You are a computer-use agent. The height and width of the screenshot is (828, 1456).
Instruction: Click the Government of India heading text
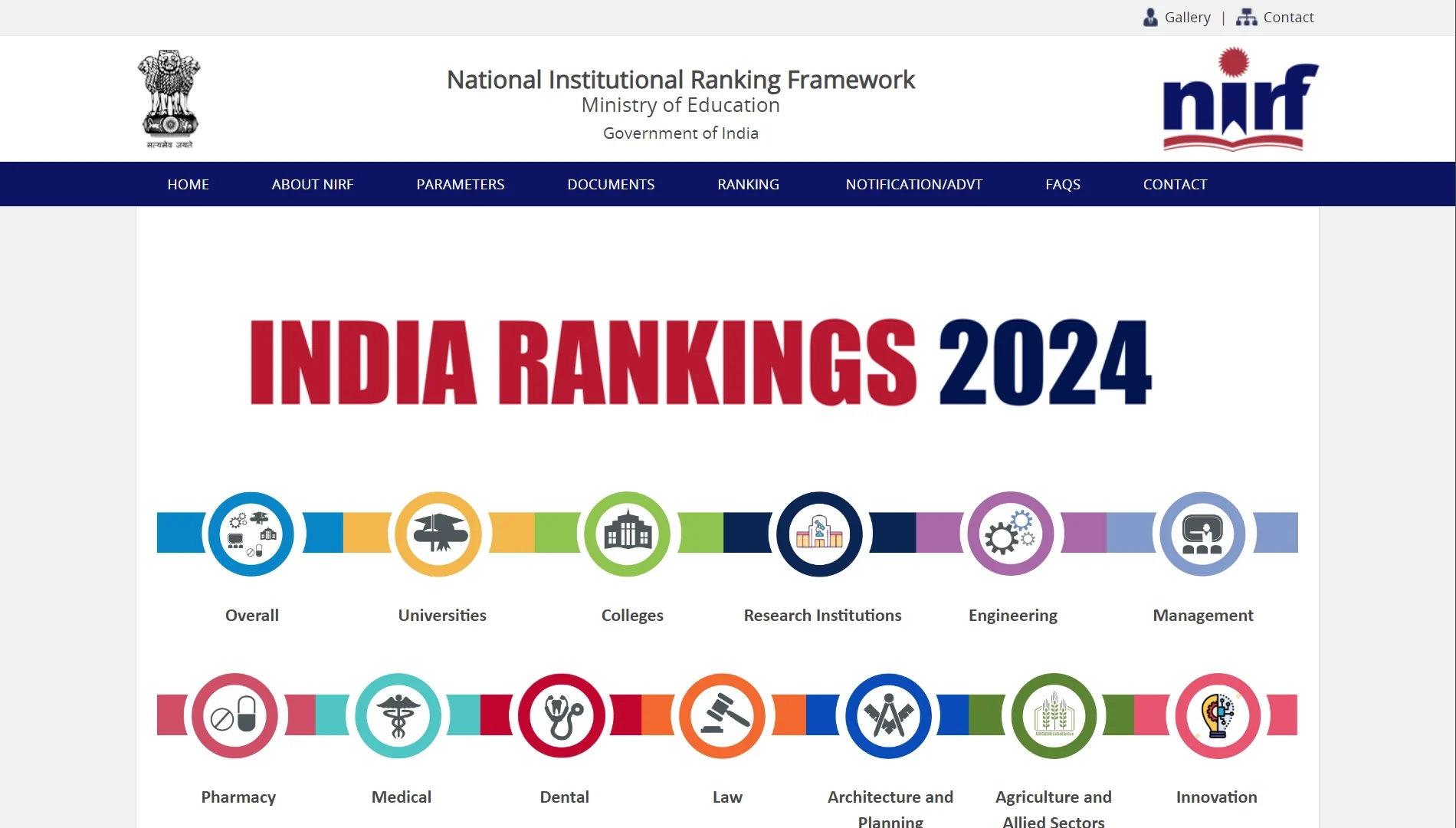pos(680,133)
